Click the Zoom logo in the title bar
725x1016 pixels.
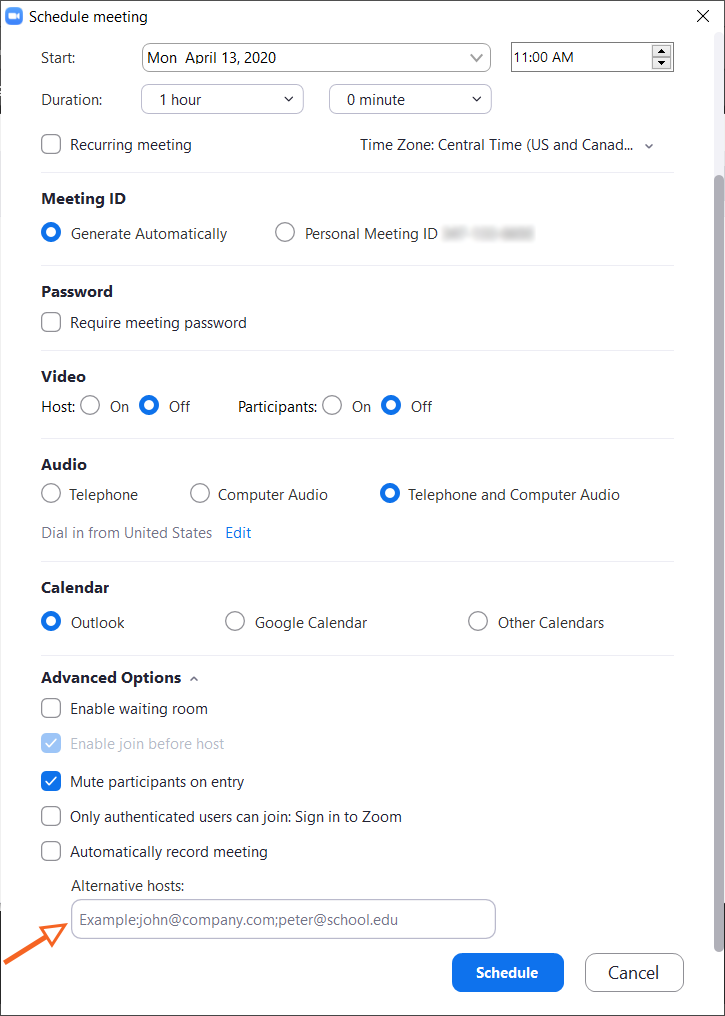pyautogui.click(x=15, y=16)
